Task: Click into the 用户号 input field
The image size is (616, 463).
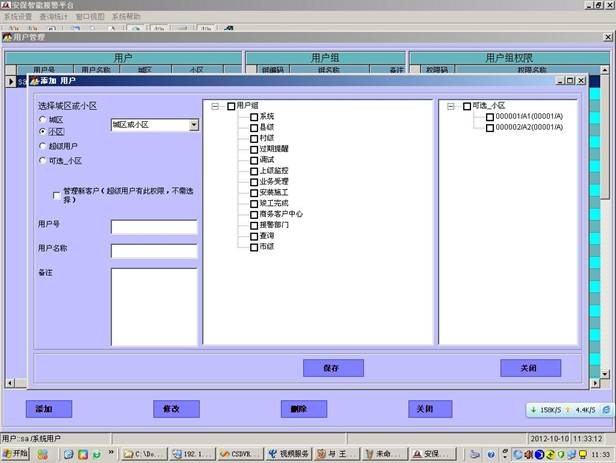Action: (x=154, y=227)
